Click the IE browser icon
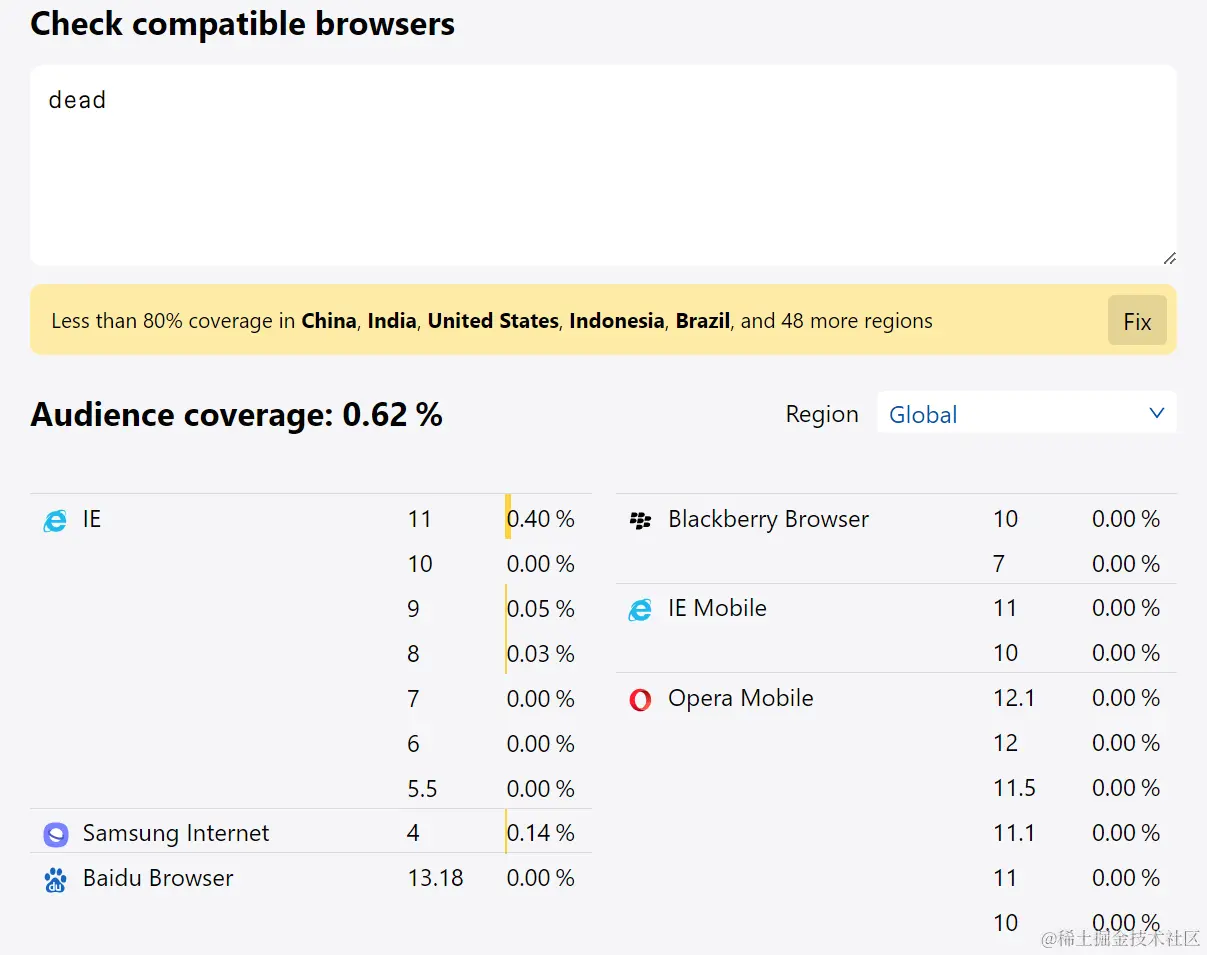The image size is (1207, 955). [55, 520]
